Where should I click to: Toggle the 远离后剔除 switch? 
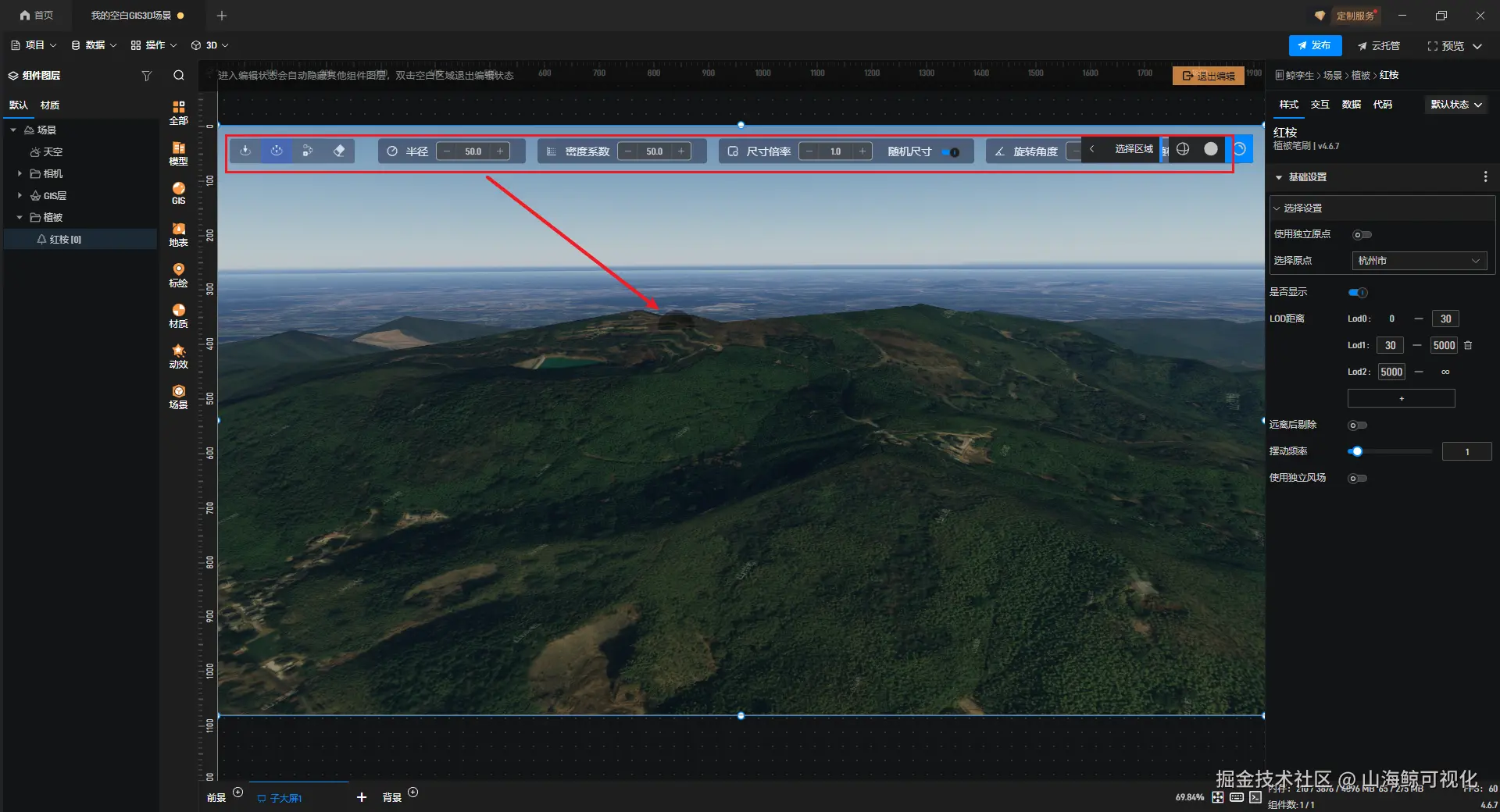pos(1358,426)
